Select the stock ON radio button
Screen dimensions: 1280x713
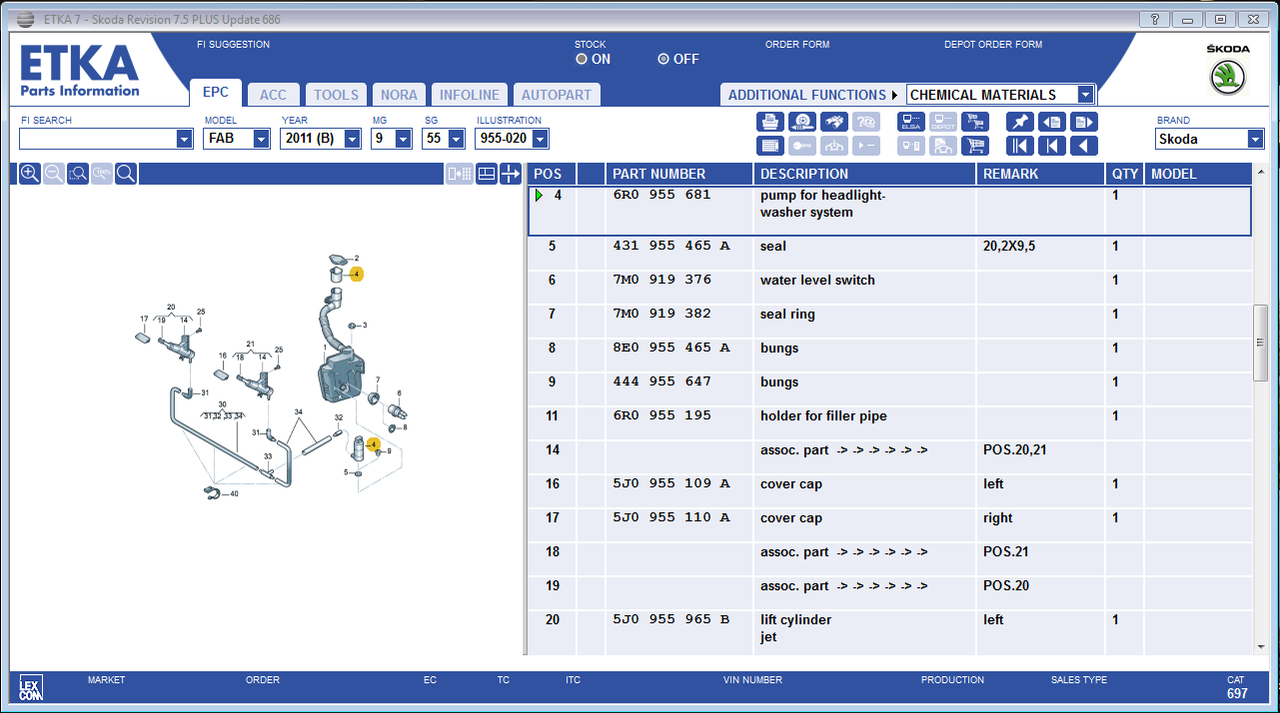click(581, 59)
